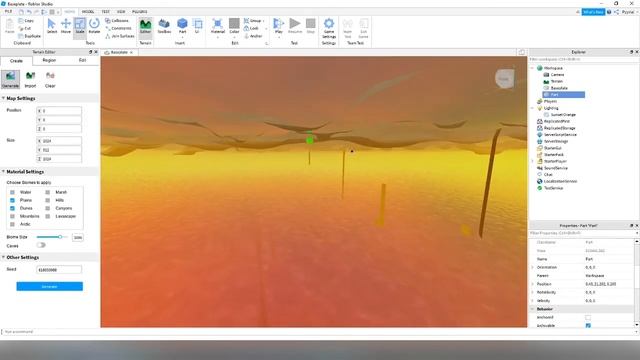Collapse the Material Settings section
Screen dimensions: 640x360
pyautogui.click(x=3, y=172)
